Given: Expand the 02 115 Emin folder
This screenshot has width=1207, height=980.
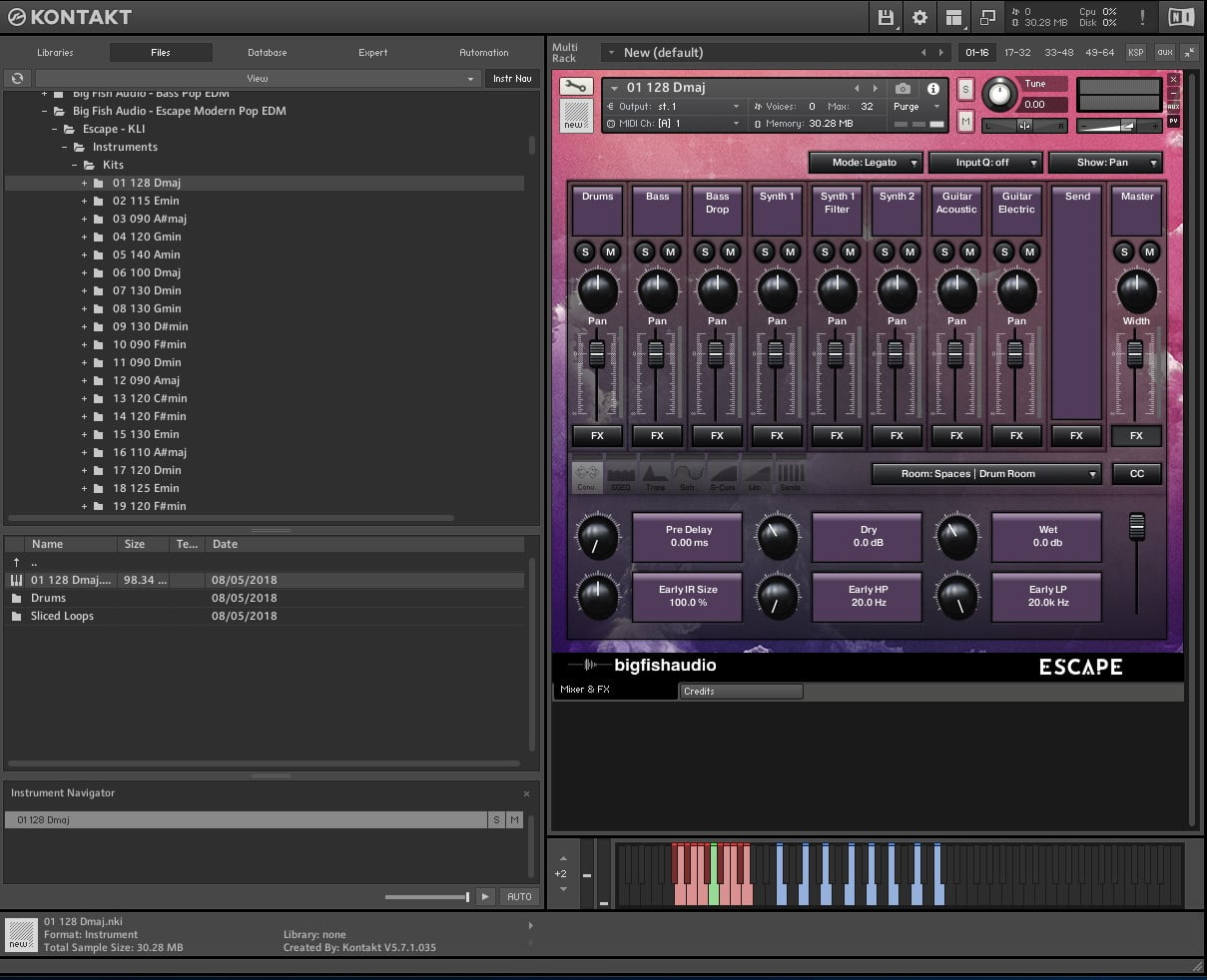Looking at the screenshot, I should [85, 201].
